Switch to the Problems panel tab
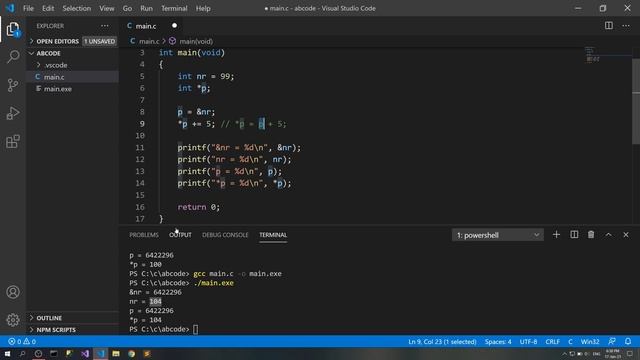This screenshot has height=360, width=640. tap(144, 235)
